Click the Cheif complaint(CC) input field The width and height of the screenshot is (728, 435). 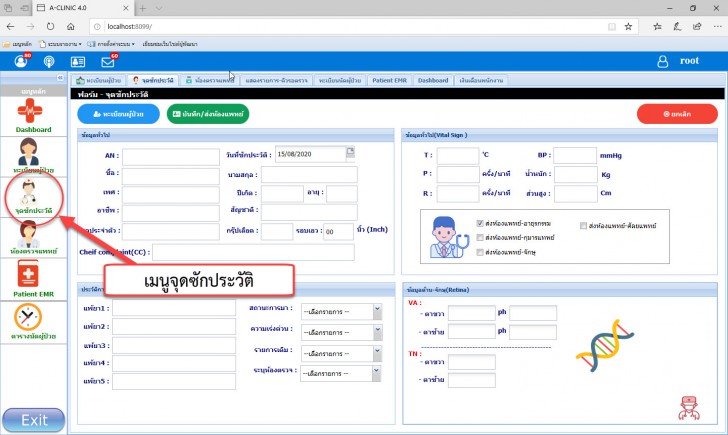pyautogui.click(x=253, y=252)
